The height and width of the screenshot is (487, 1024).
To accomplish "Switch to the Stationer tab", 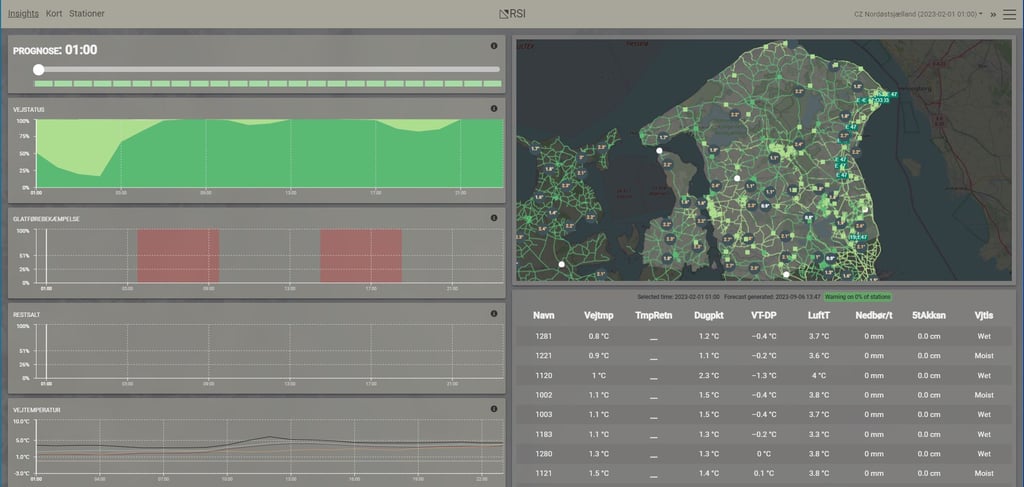I will (x=87, y=13).
